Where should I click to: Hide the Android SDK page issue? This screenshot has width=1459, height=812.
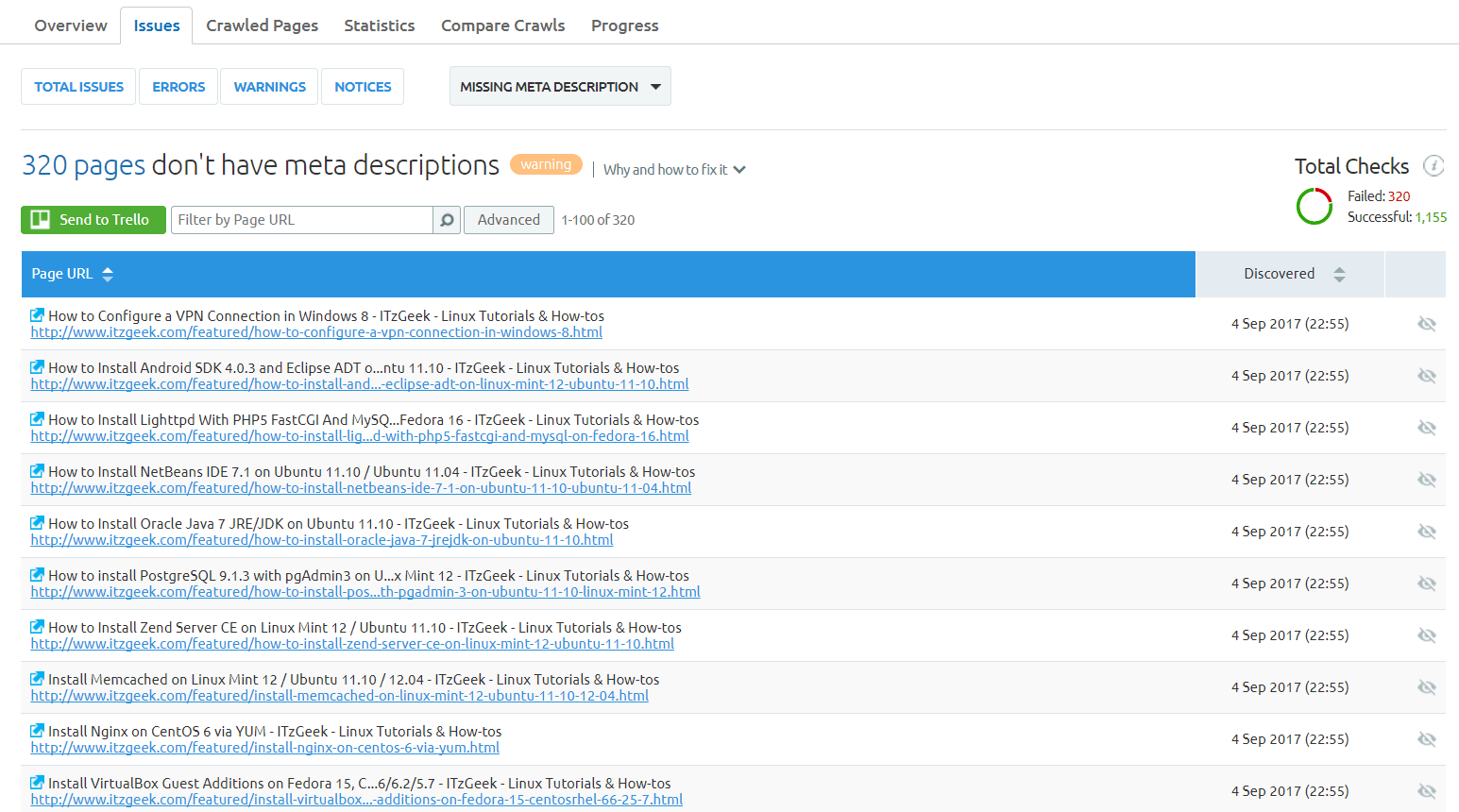[x=1427, y=376]
